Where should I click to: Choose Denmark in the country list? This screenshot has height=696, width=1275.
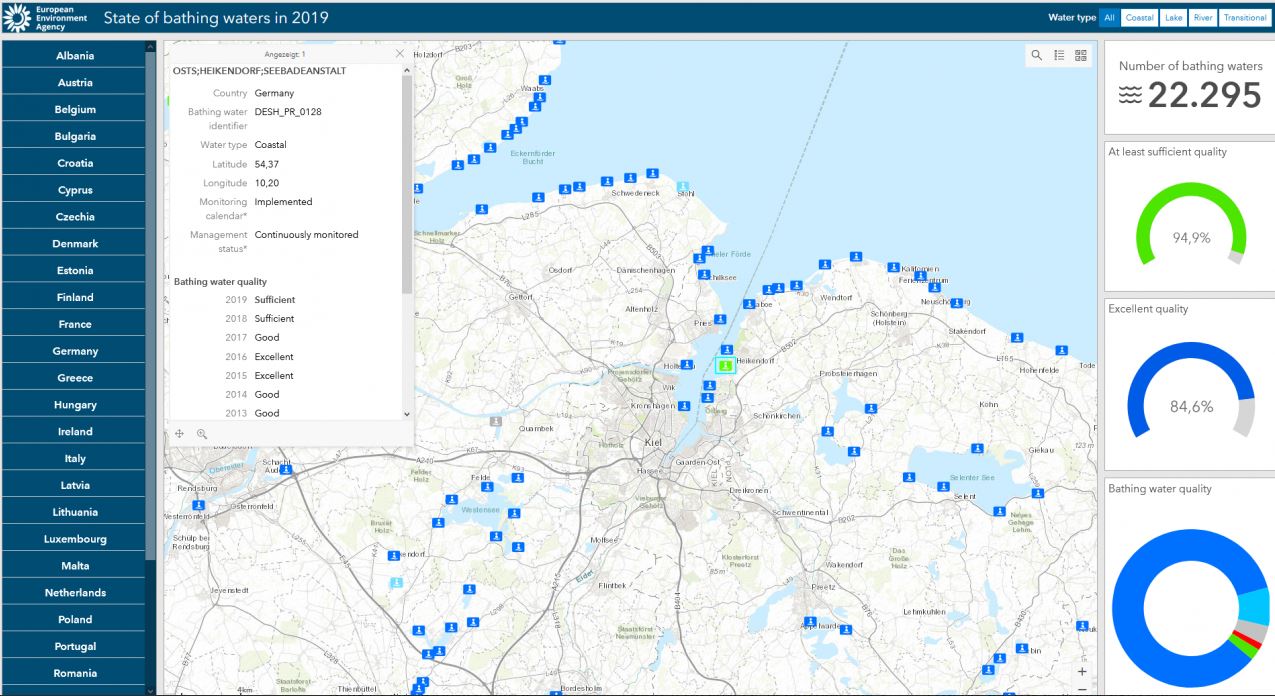[75, 244]
